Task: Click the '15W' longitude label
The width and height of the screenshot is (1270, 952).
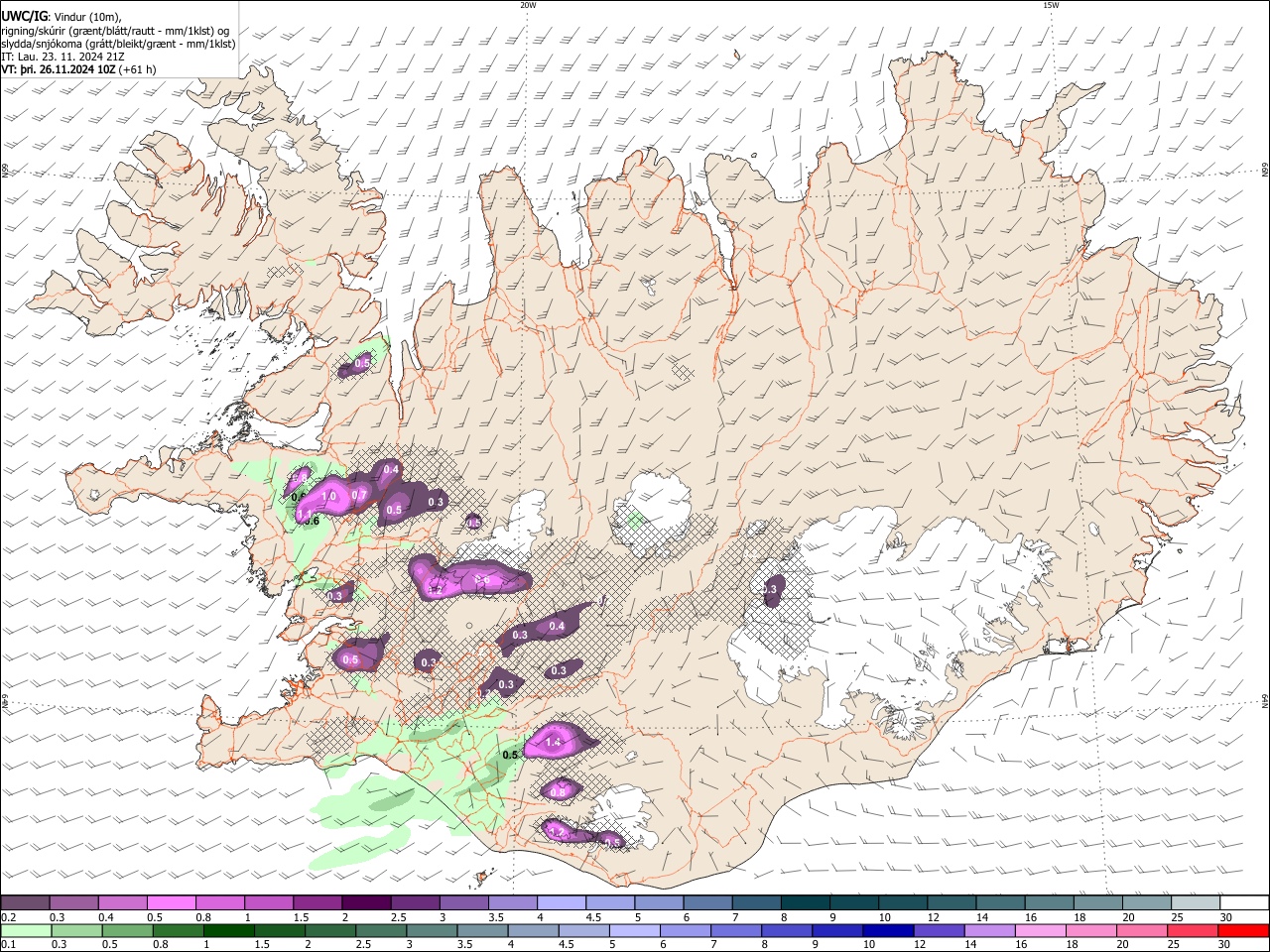Action: pyautogui.click(x=1052, y=5)
